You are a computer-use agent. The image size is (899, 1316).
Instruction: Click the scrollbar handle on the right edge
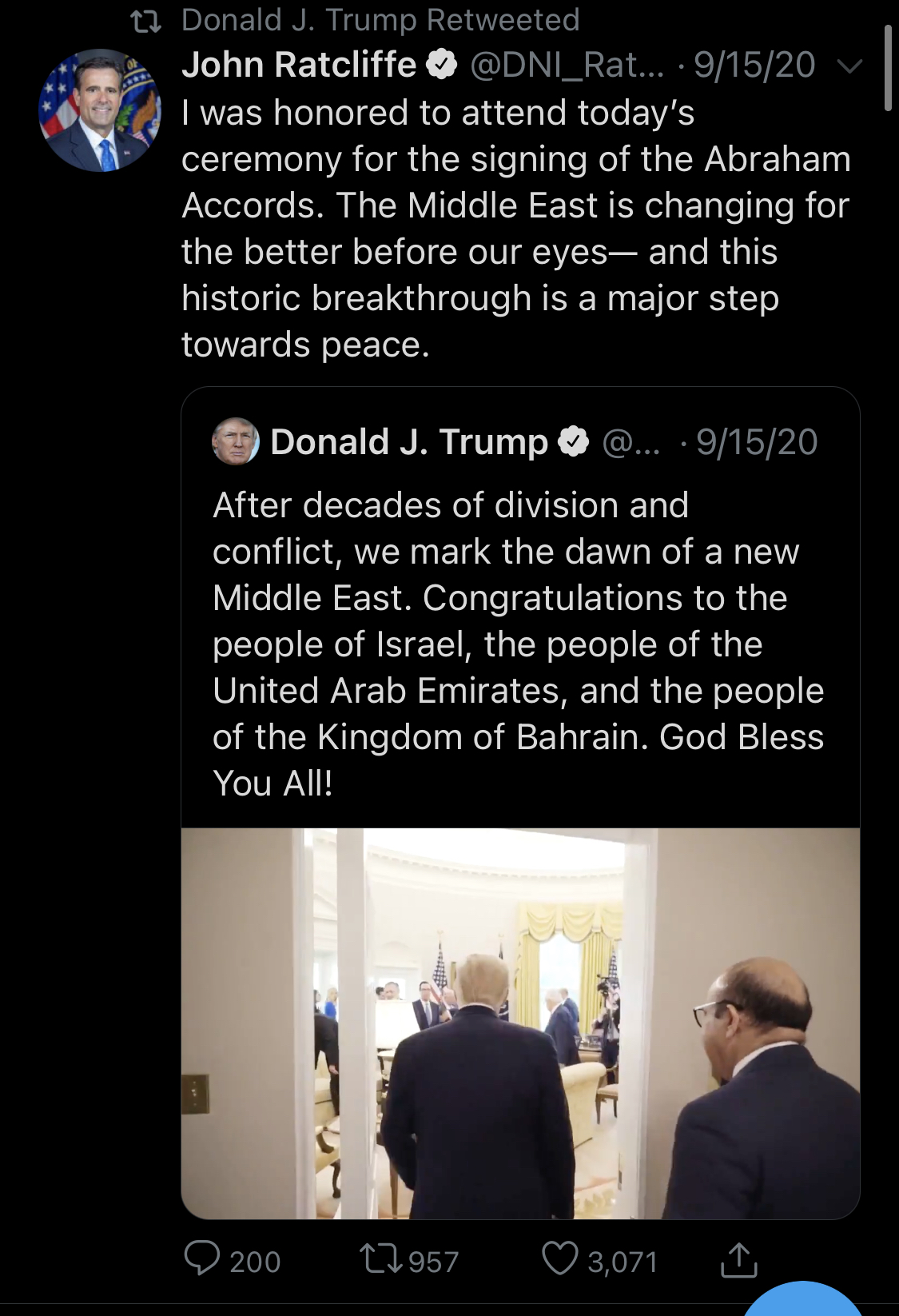888,67
